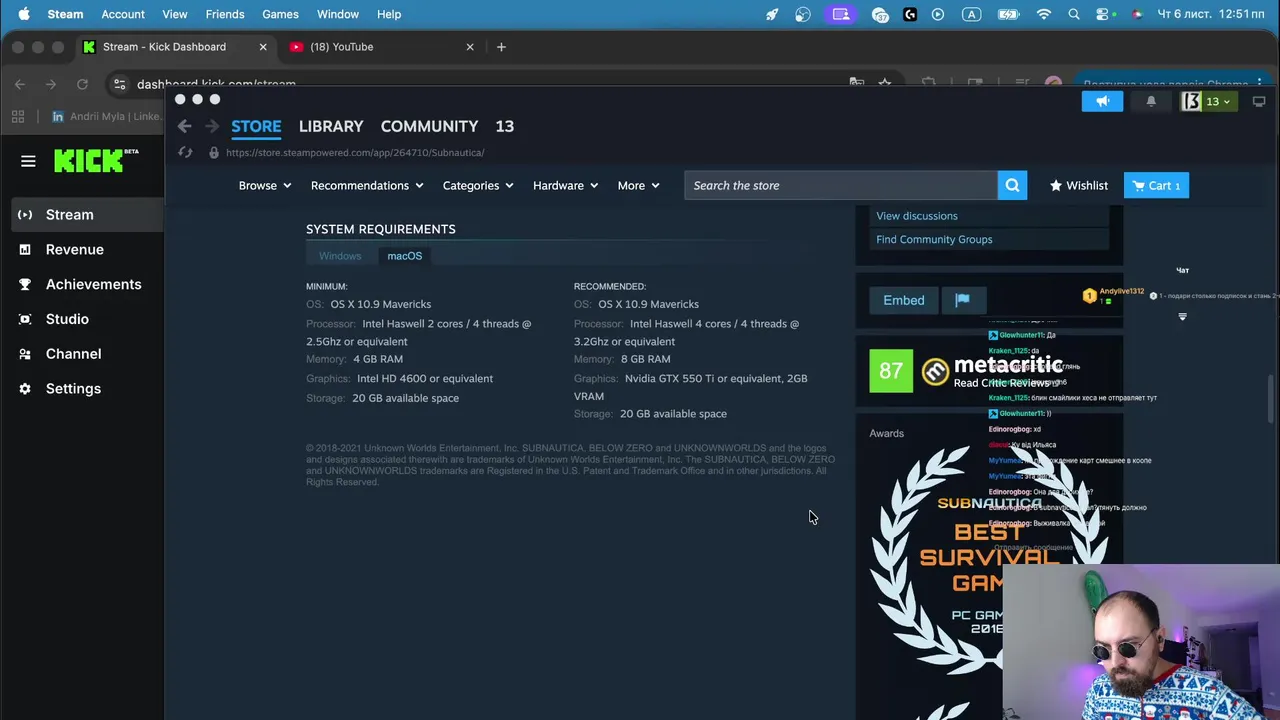
Task: Open macOS Control Center icon
Action: click(x=1103, y=14)
